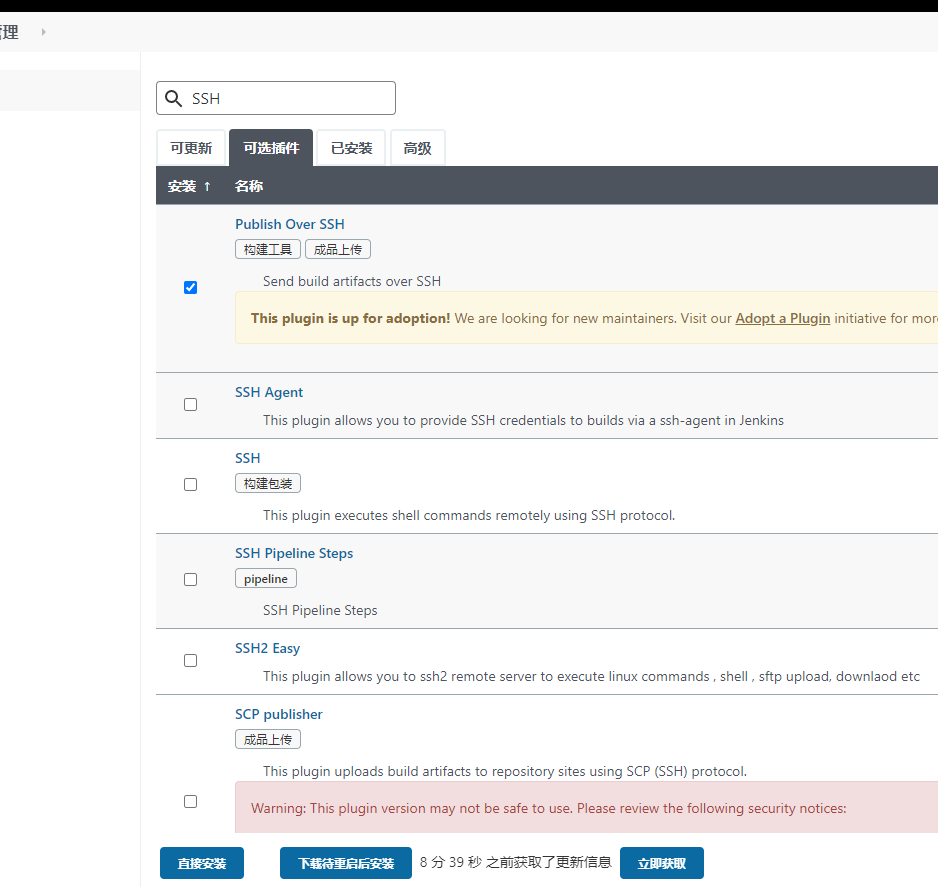This screenshot has height=887, width=938.
Task: Click the 成品上传 tag under Publish Over SSH
Action: click(x=338, y=249)
